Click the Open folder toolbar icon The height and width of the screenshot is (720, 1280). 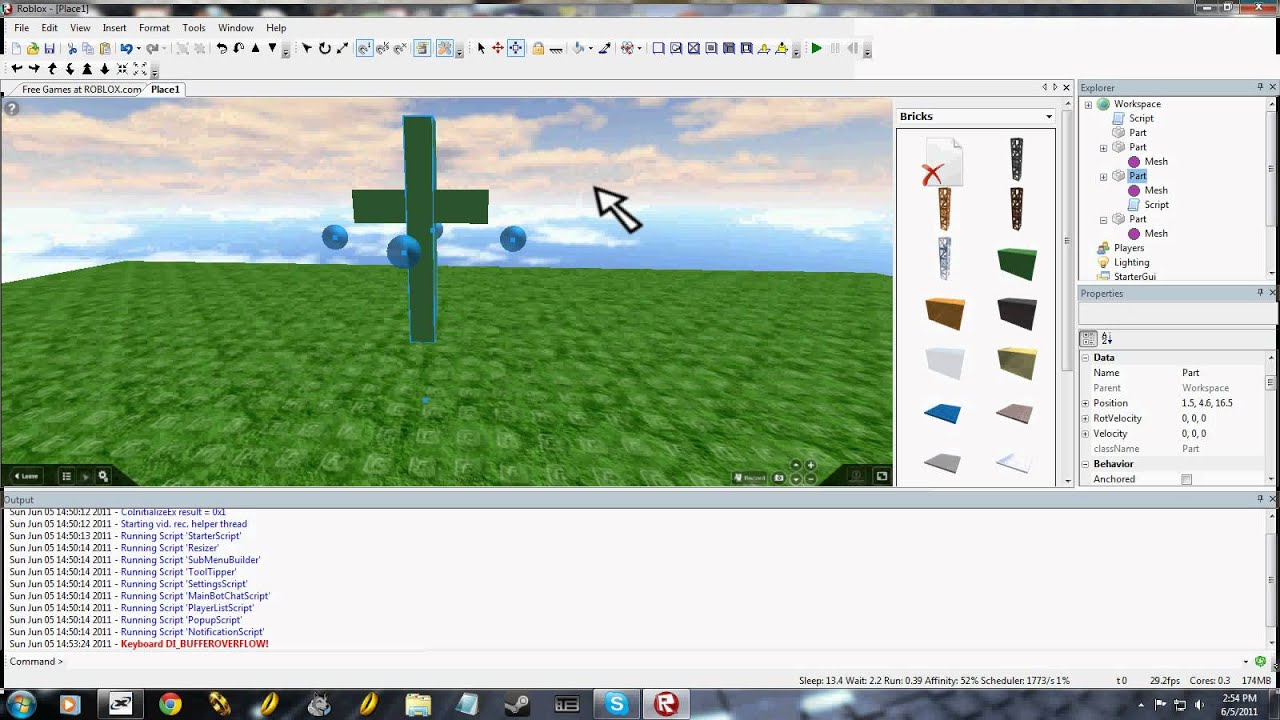pos(33,48)
